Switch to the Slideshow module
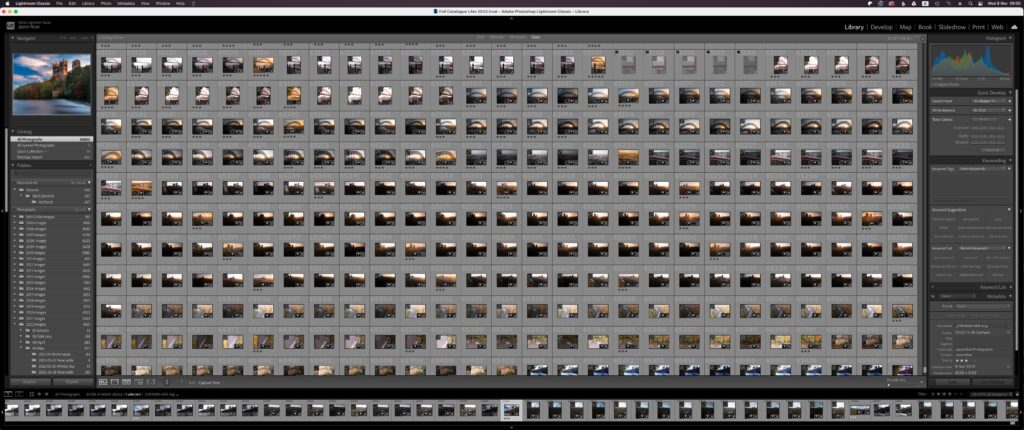Screen dimensions: 1024x430 pyautogui.click(x=952, y=27)
